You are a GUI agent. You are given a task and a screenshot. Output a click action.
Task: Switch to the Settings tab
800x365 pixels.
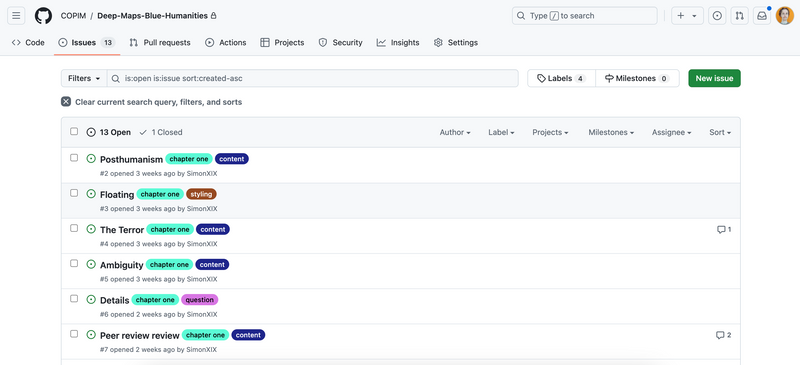point(456,42)
